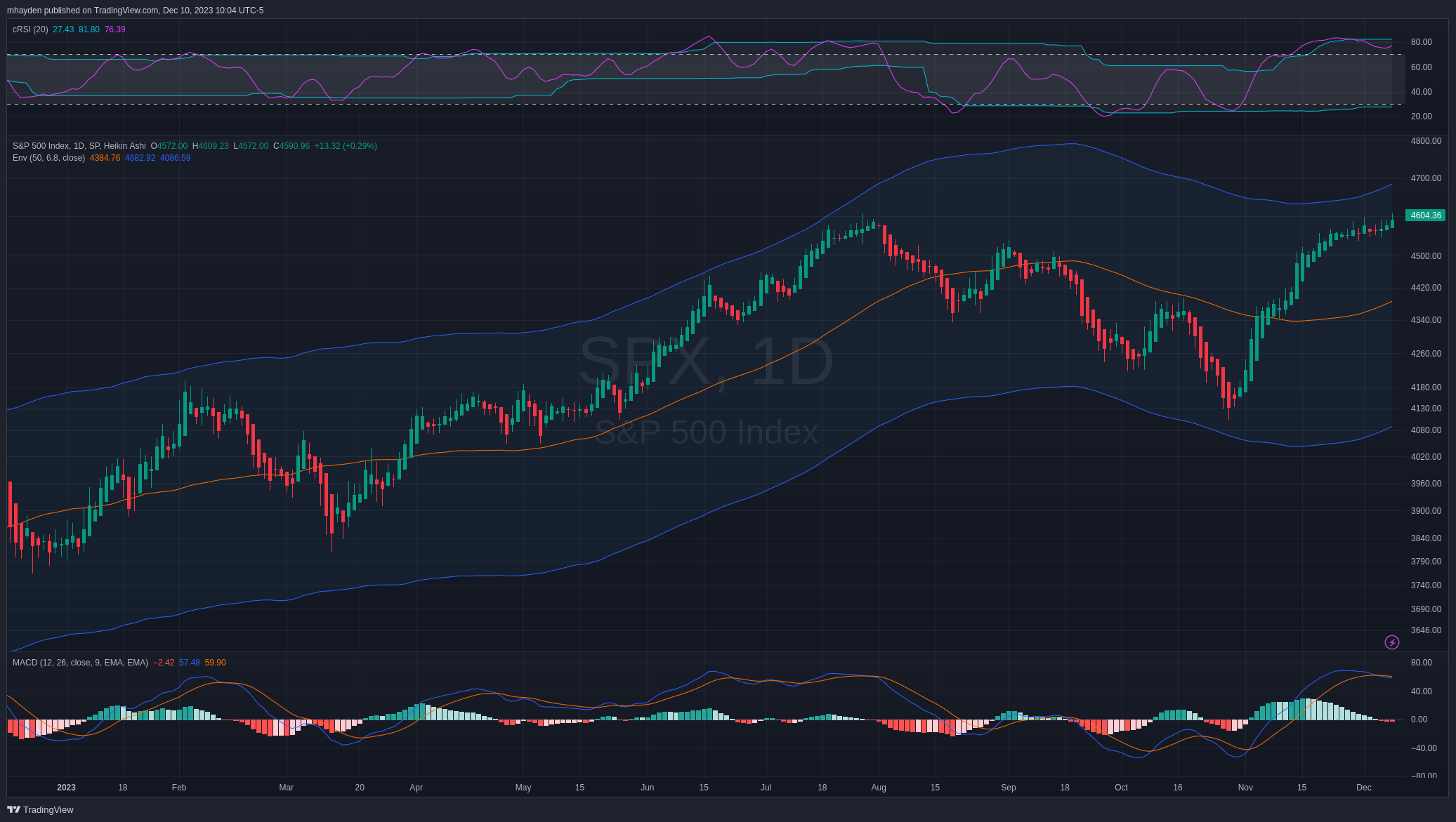Image resolution: width=1456 pixels, height=822 pixels.
Task: Click the cRSI value 27.43
Action: point(63,29)
